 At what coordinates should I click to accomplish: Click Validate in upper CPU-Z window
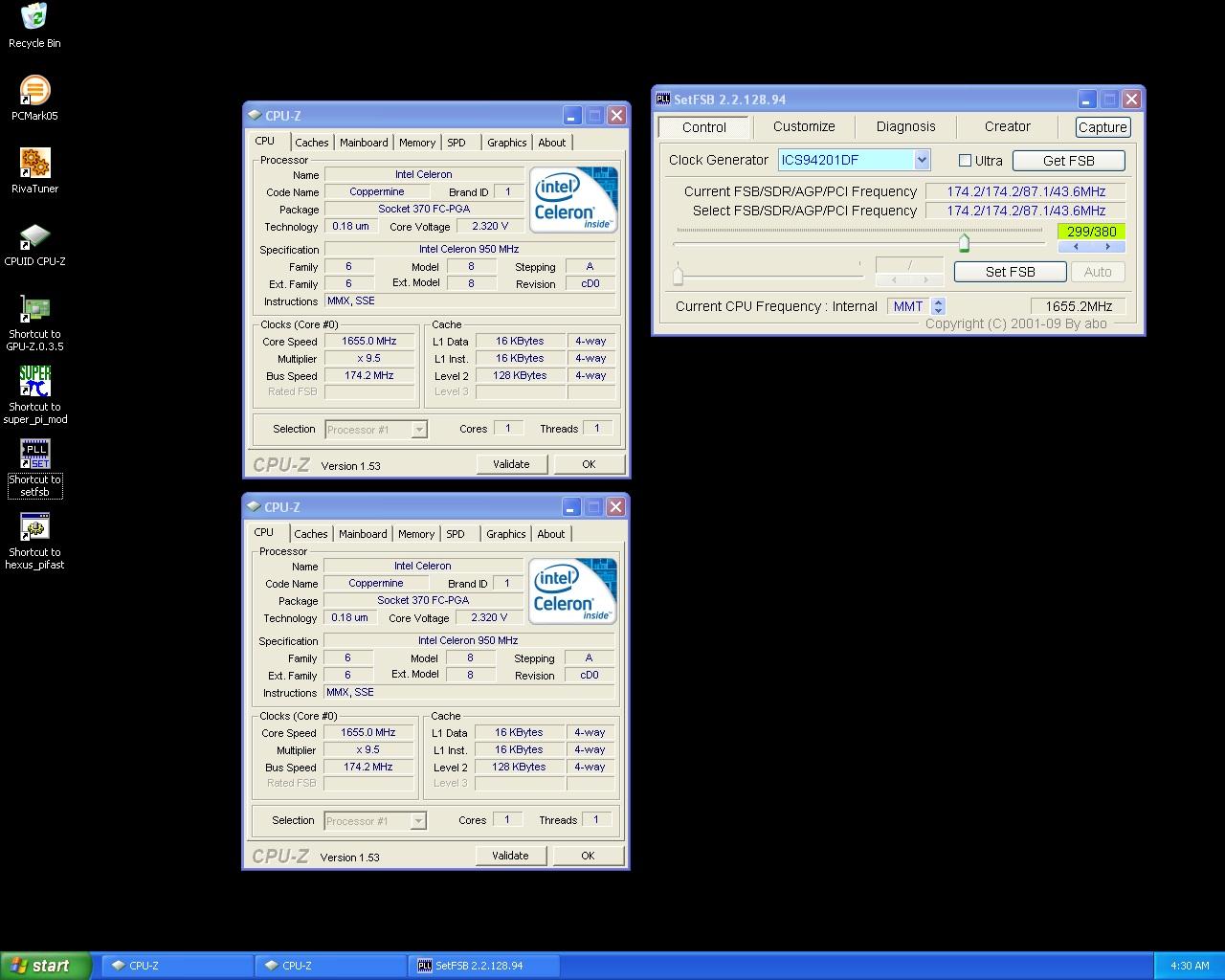511,464
